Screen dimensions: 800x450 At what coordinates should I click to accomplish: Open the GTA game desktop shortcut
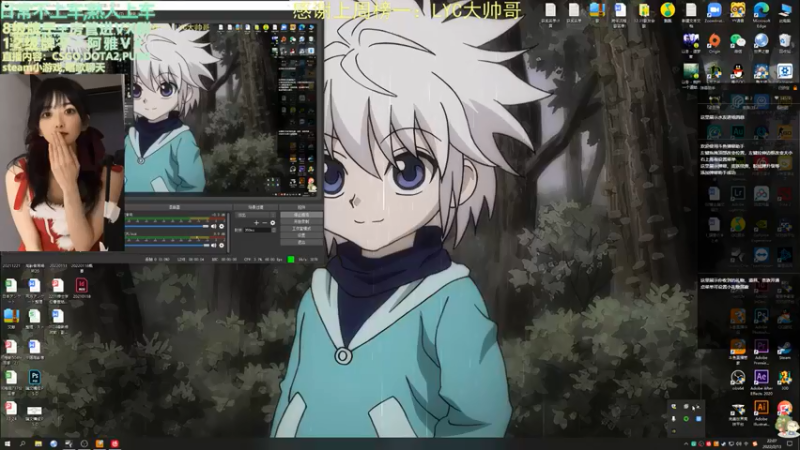(690, 41)
